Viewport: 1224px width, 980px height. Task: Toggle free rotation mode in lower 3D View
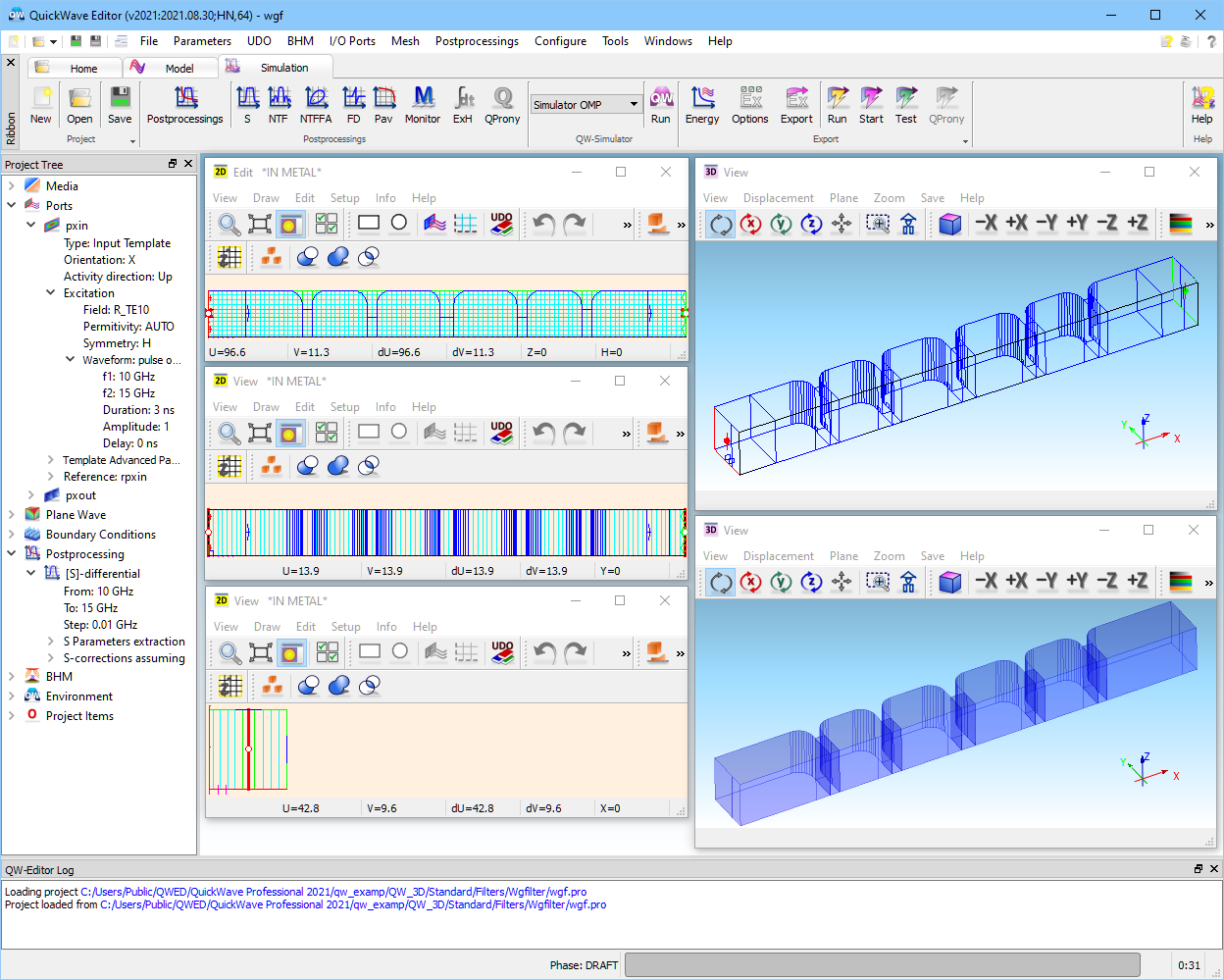pos(721,582)
